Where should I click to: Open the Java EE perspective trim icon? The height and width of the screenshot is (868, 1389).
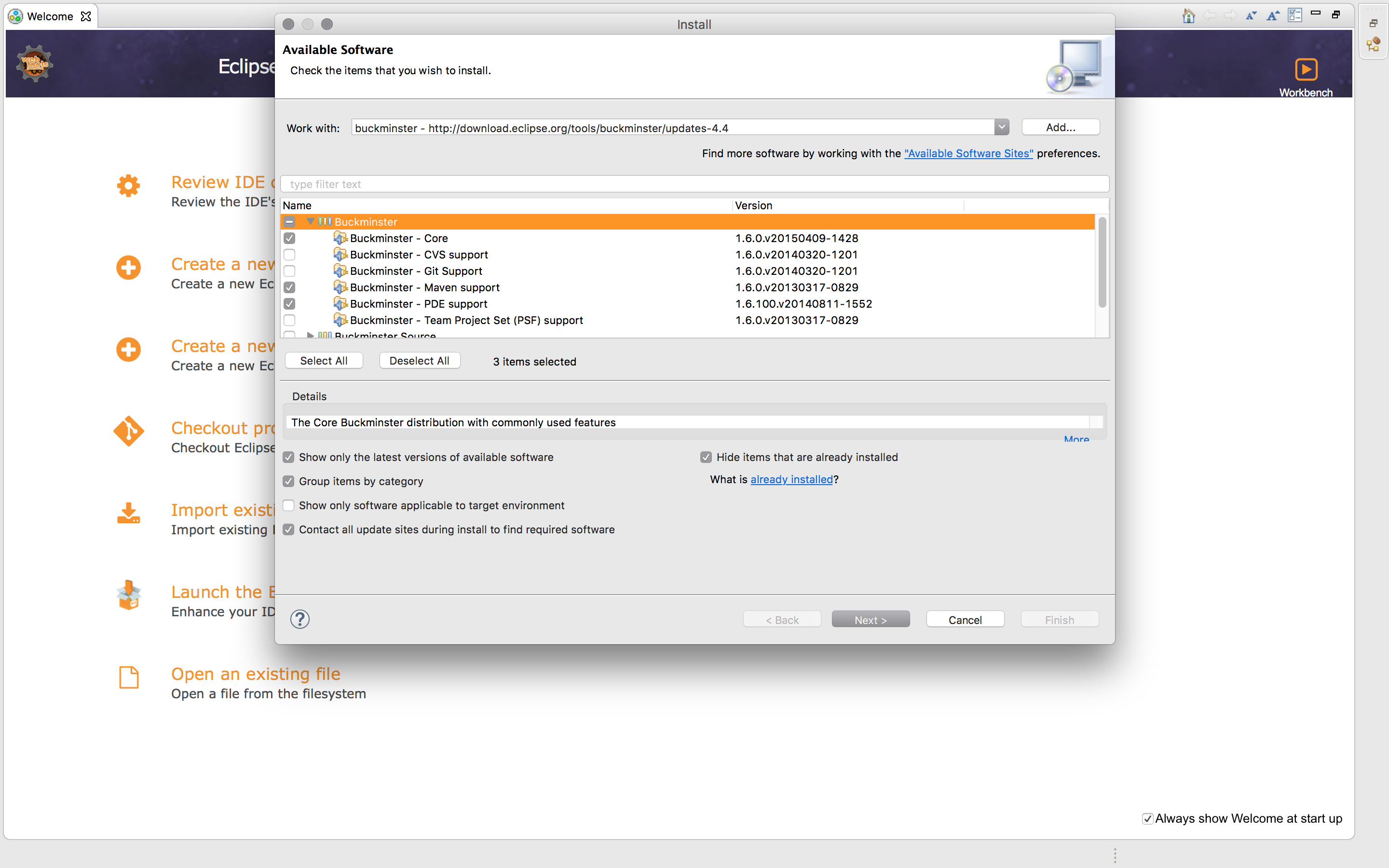(x=1373, y=45)
